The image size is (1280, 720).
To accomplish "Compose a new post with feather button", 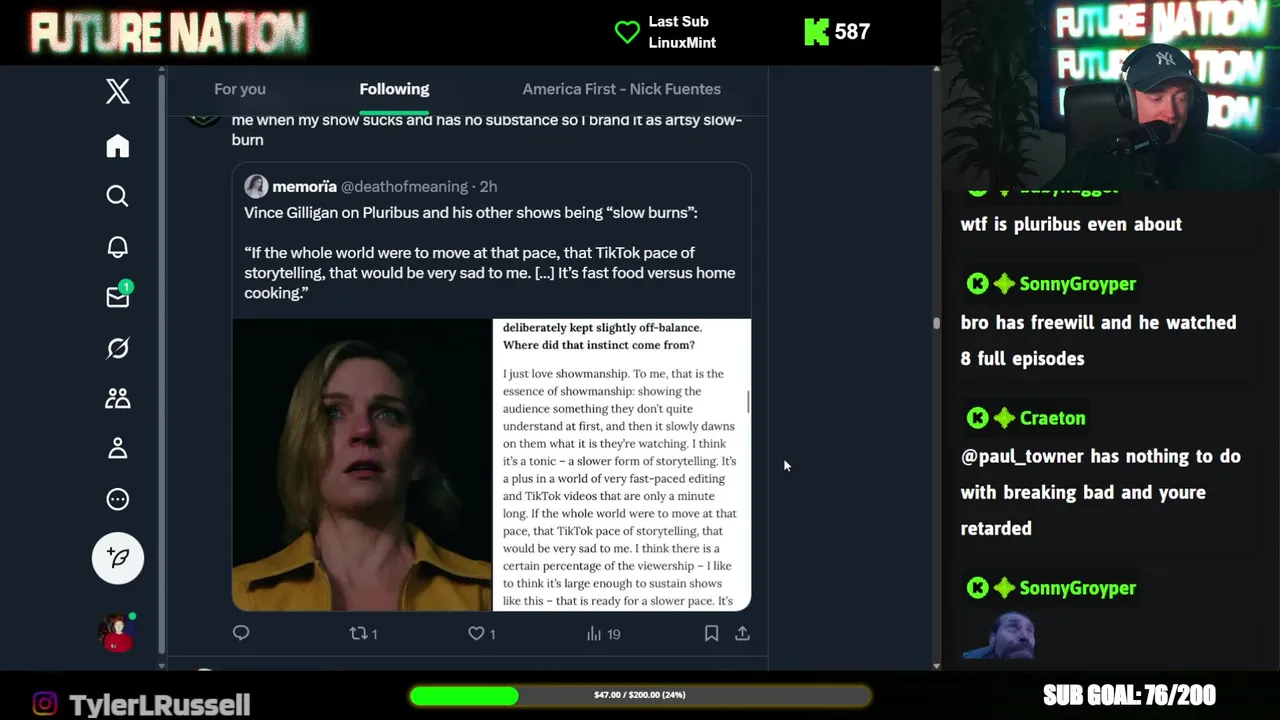I will (118, 558).
